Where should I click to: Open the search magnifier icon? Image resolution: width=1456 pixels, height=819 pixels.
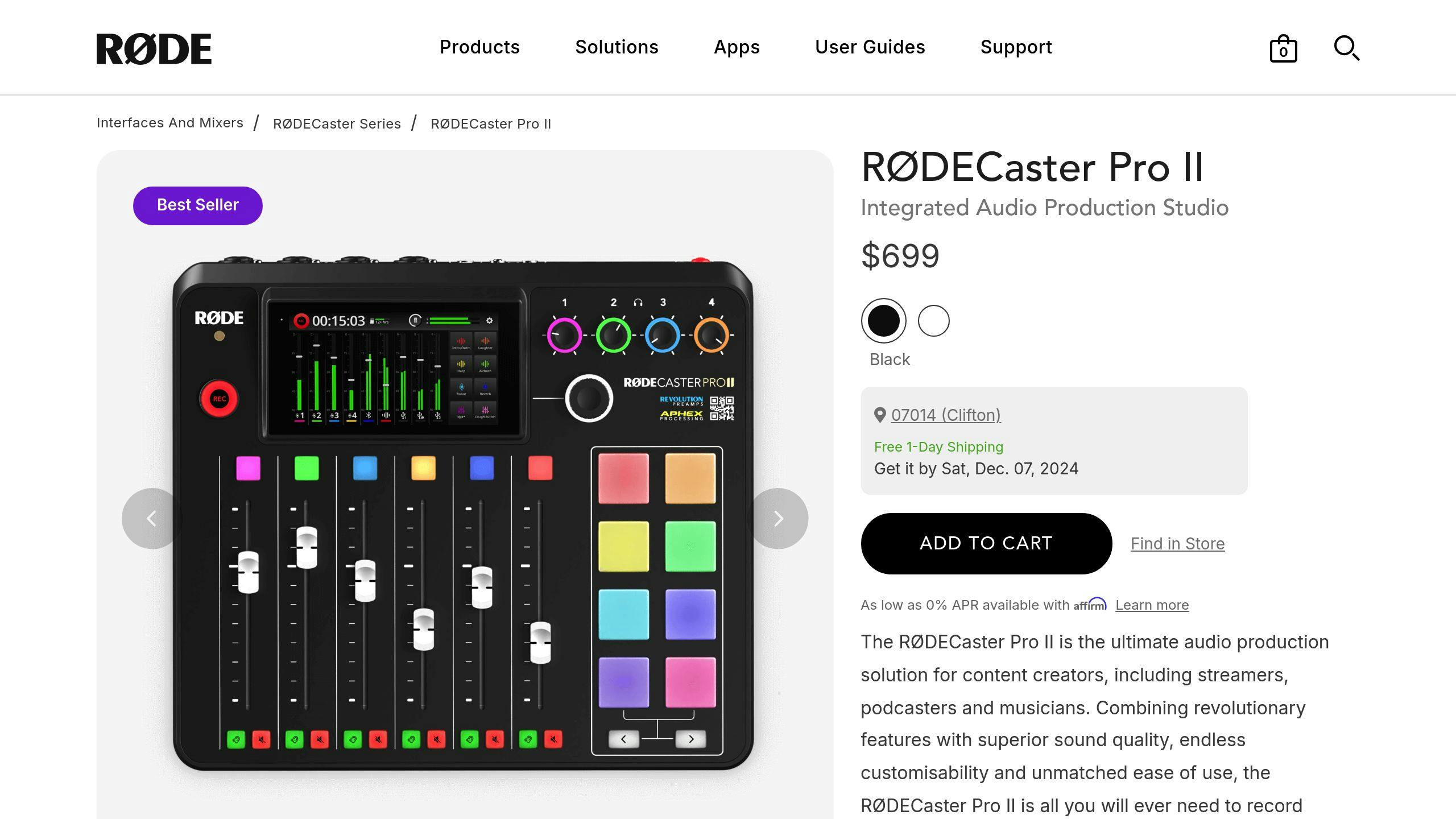(x=1347, y=48)
